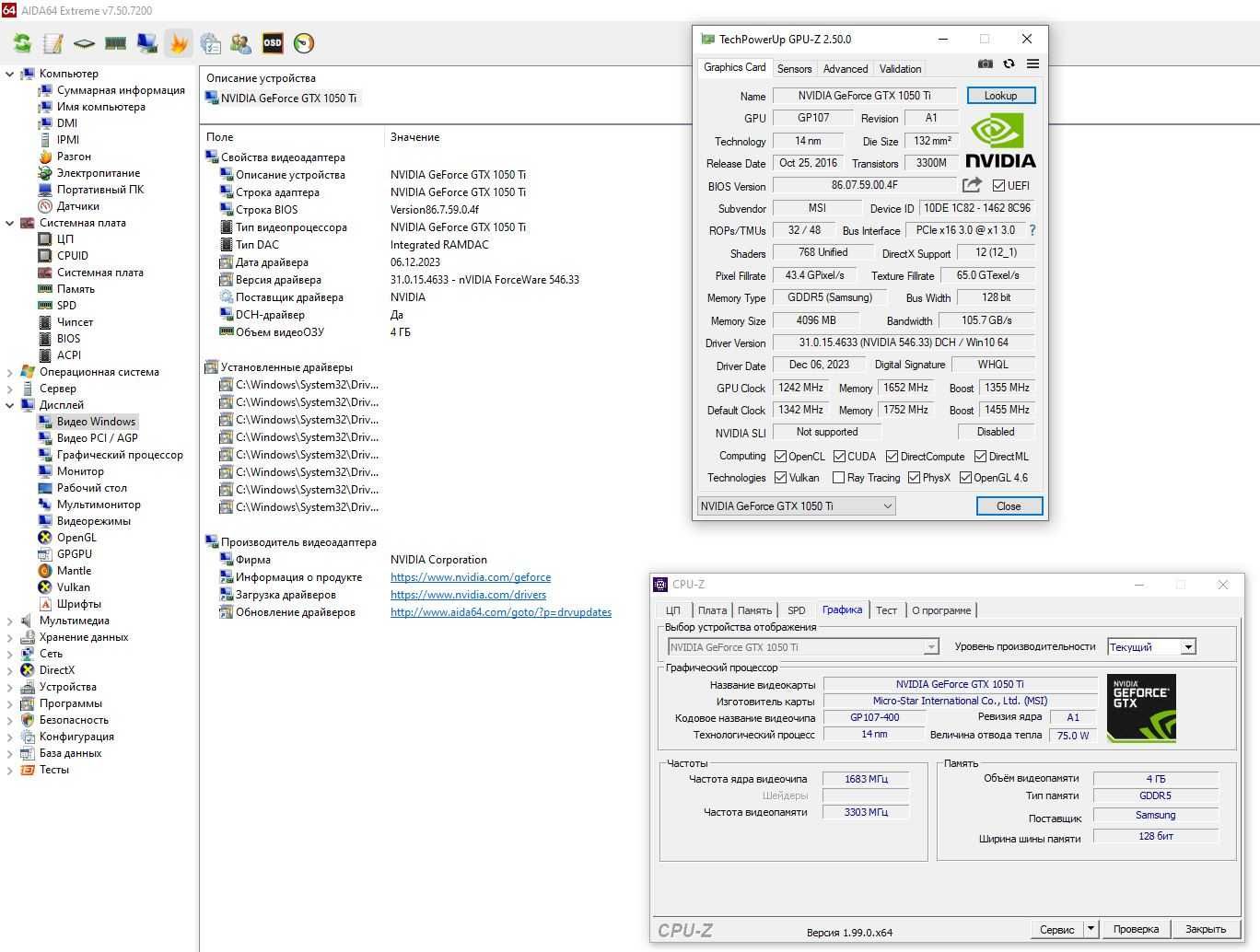Select Суммарная информация in AIDA64 tree
Image resolution: width=1260 pixels, height=952 pixels.
click(x=121, y=90)
